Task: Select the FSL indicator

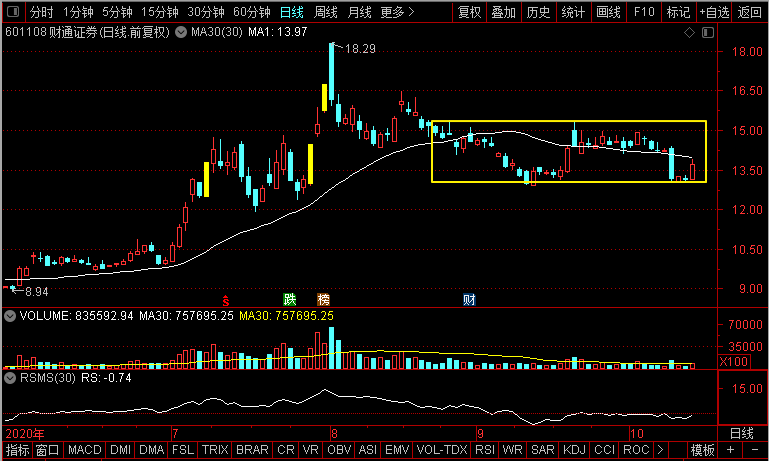Action: click(182, 450)
